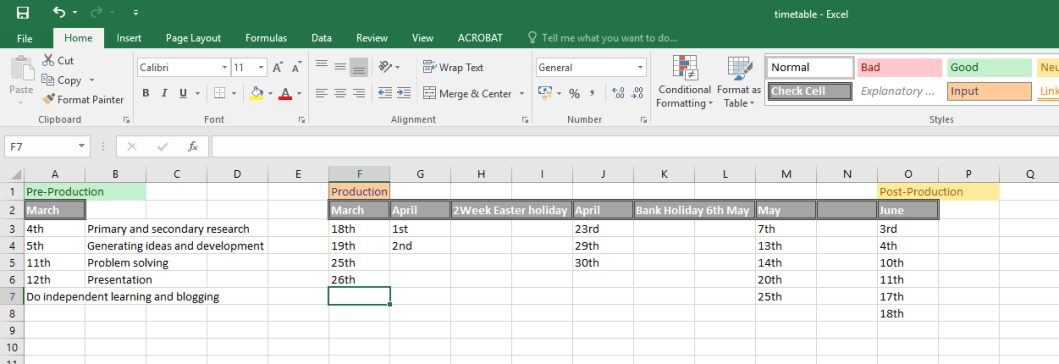The width and height of the screenshot is (1059, 364).
Task: Align text right
Action: (x=359, y=93)
